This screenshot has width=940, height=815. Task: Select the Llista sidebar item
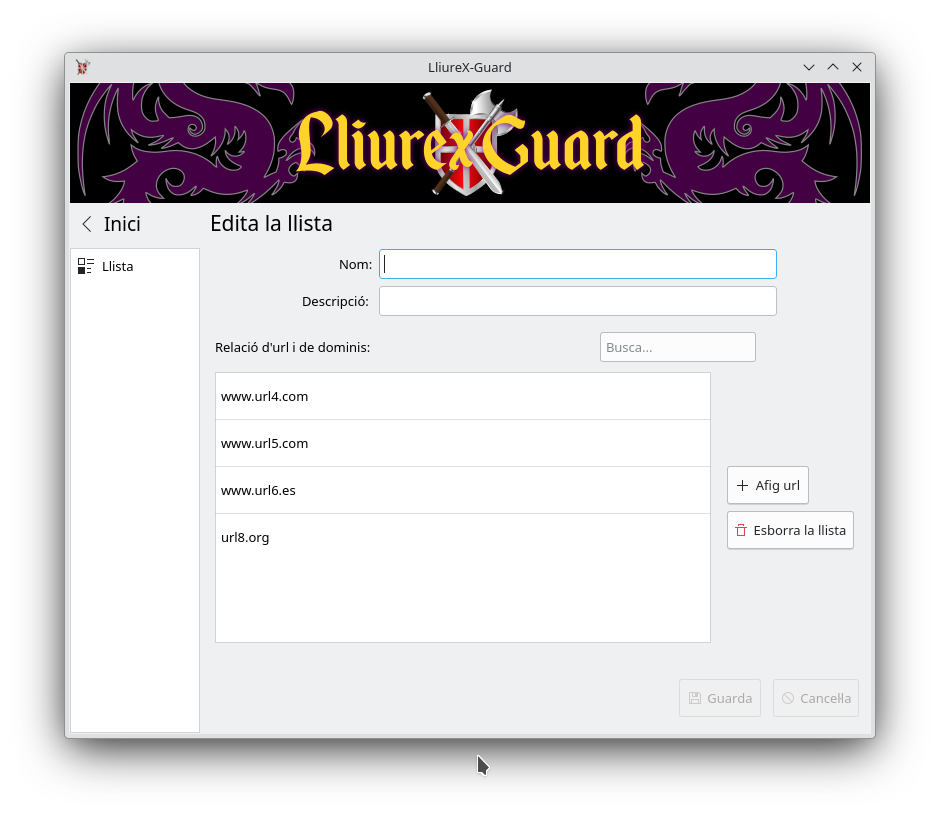[x=135, y=266]
